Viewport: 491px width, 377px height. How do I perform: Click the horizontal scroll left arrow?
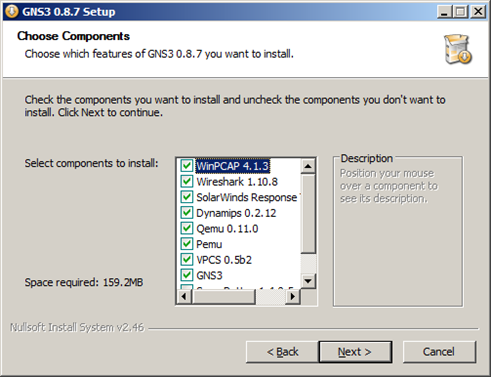184,296
